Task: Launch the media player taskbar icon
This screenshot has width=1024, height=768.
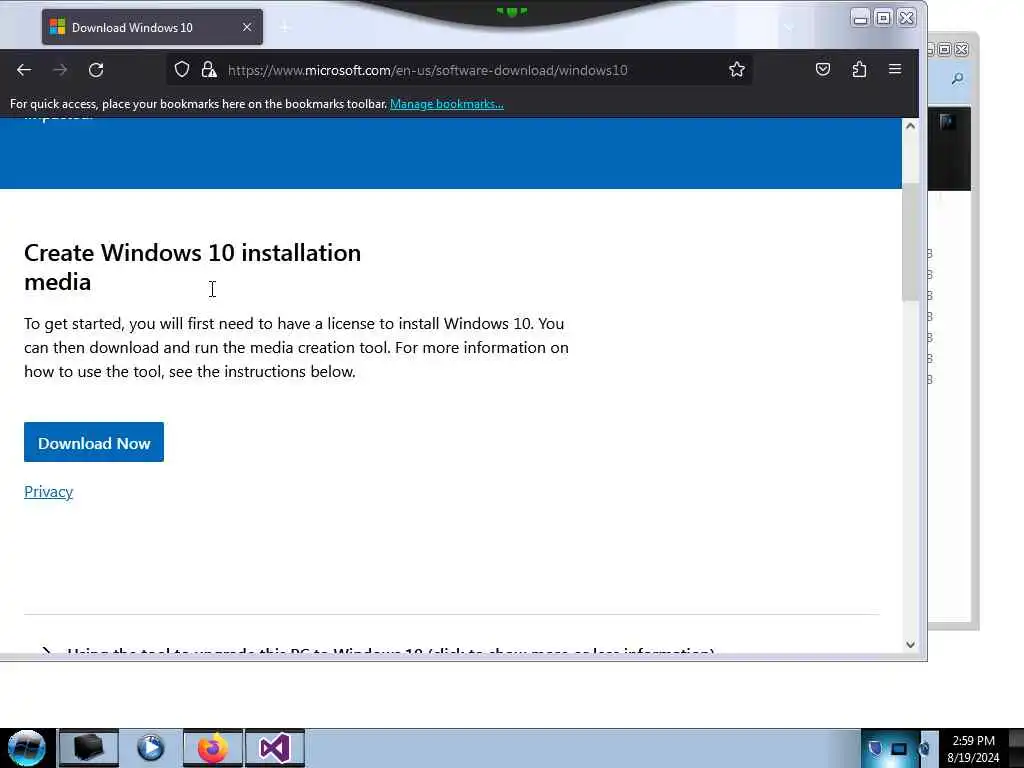Action: click(150, 748)
